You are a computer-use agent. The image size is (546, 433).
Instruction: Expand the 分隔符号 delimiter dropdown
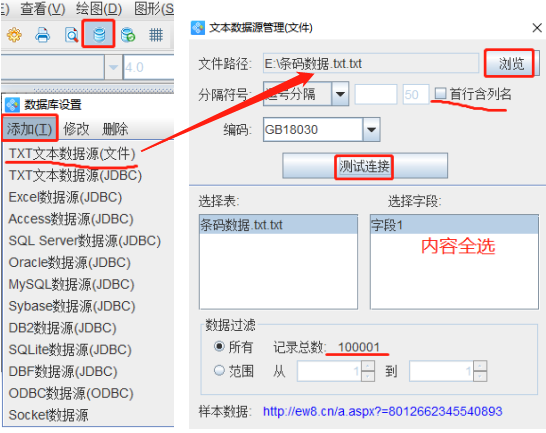340,94
